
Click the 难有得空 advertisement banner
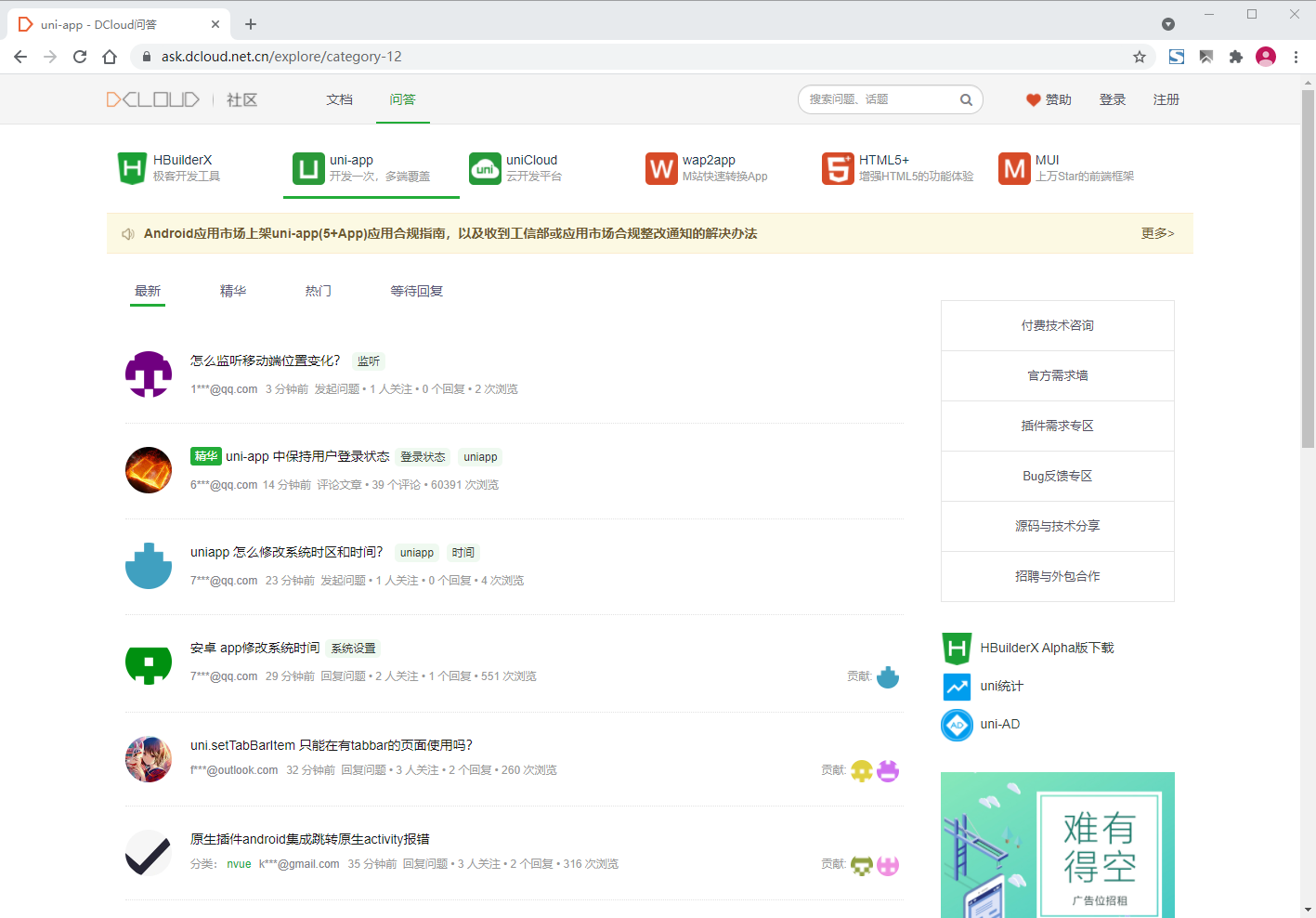coord(1058,845)
